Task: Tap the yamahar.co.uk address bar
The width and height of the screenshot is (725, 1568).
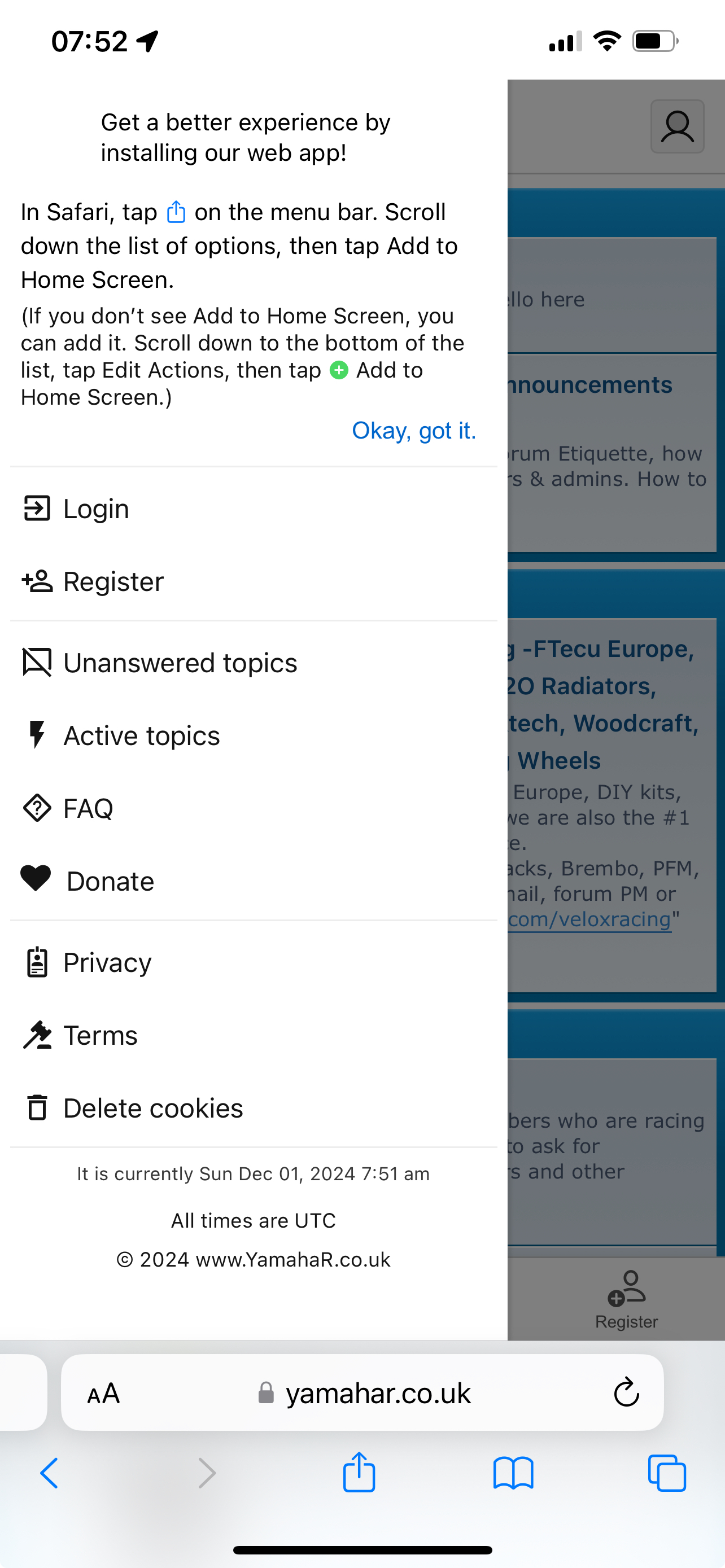Action: point(362,1392)
